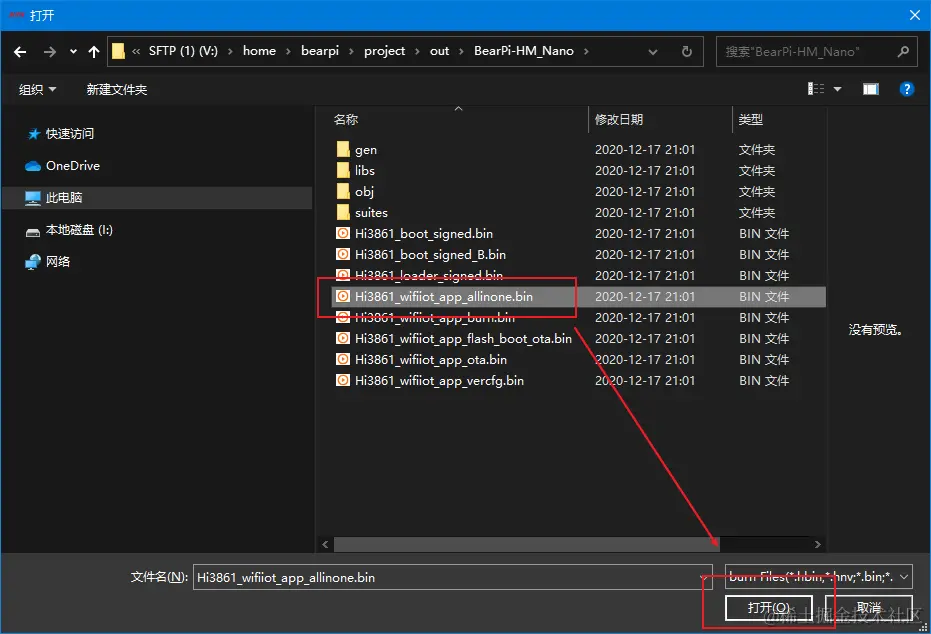Click the home breadcrumb in address bar
This screenshot has height=634, width=931.
(259, 51)
